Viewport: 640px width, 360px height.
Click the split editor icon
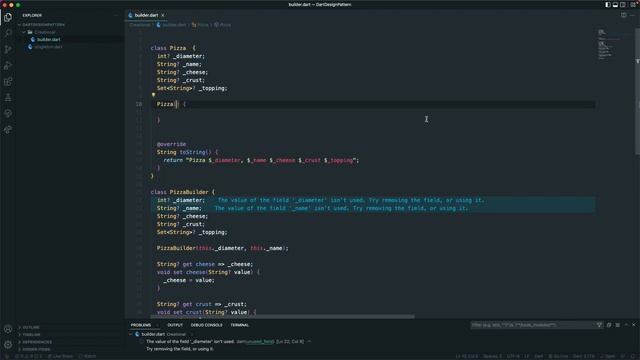(x=624, y=15)
